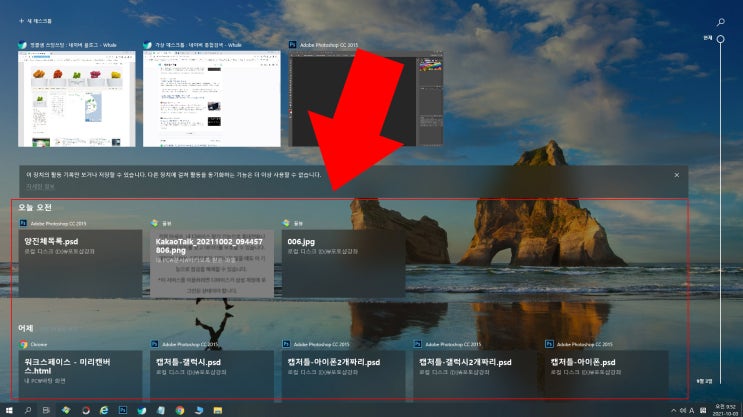Open the KakaoTalk_20211002 png activity card
This screenshot has width=743, height=417.
pos(212,263)
